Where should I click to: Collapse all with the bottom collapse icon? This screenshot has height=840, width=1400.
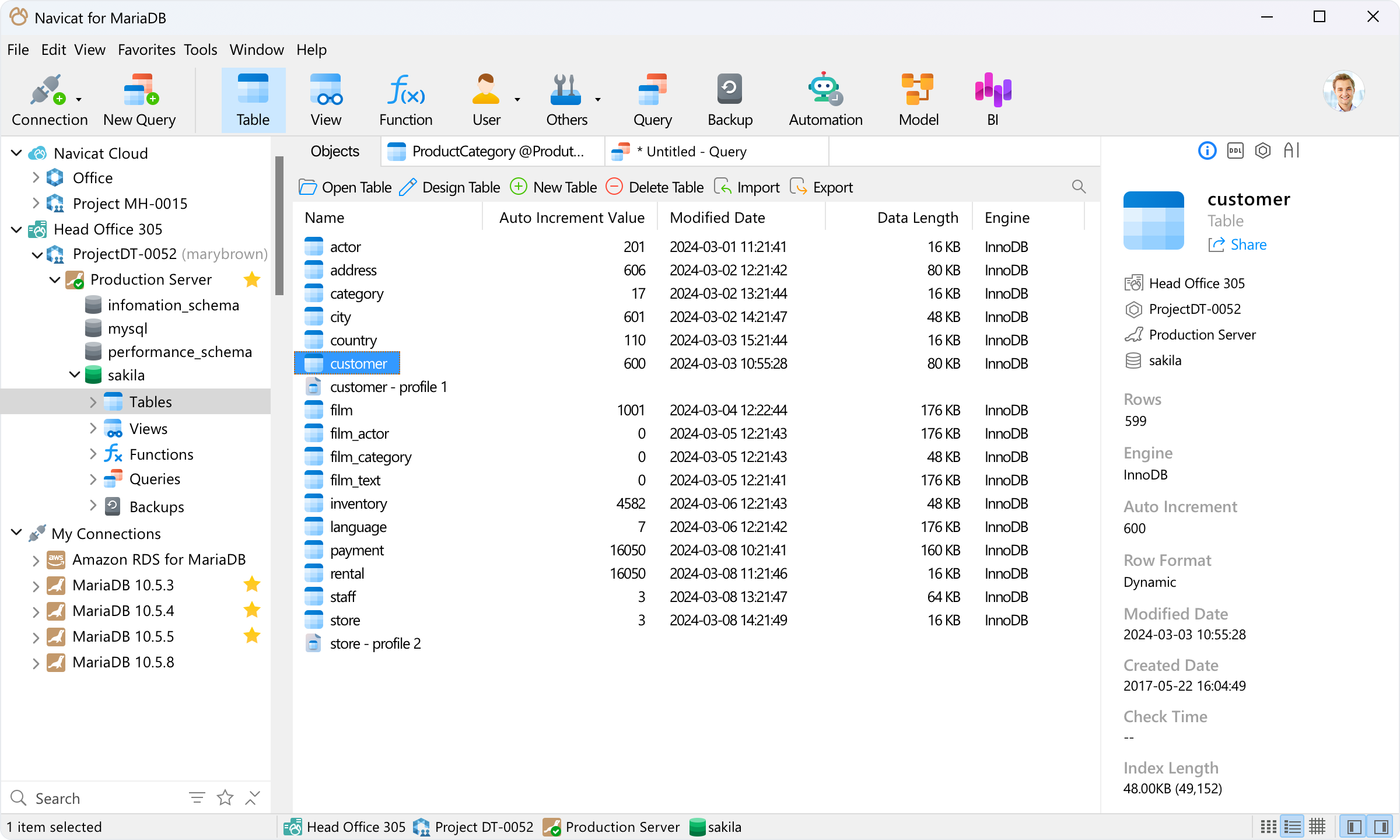coord(253,797)
